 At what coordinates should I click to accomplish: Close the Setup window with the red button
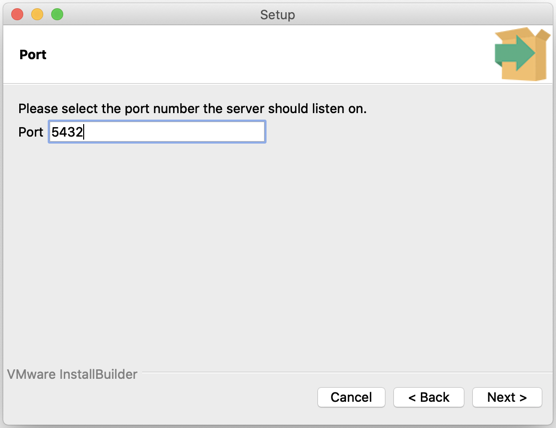17,15
